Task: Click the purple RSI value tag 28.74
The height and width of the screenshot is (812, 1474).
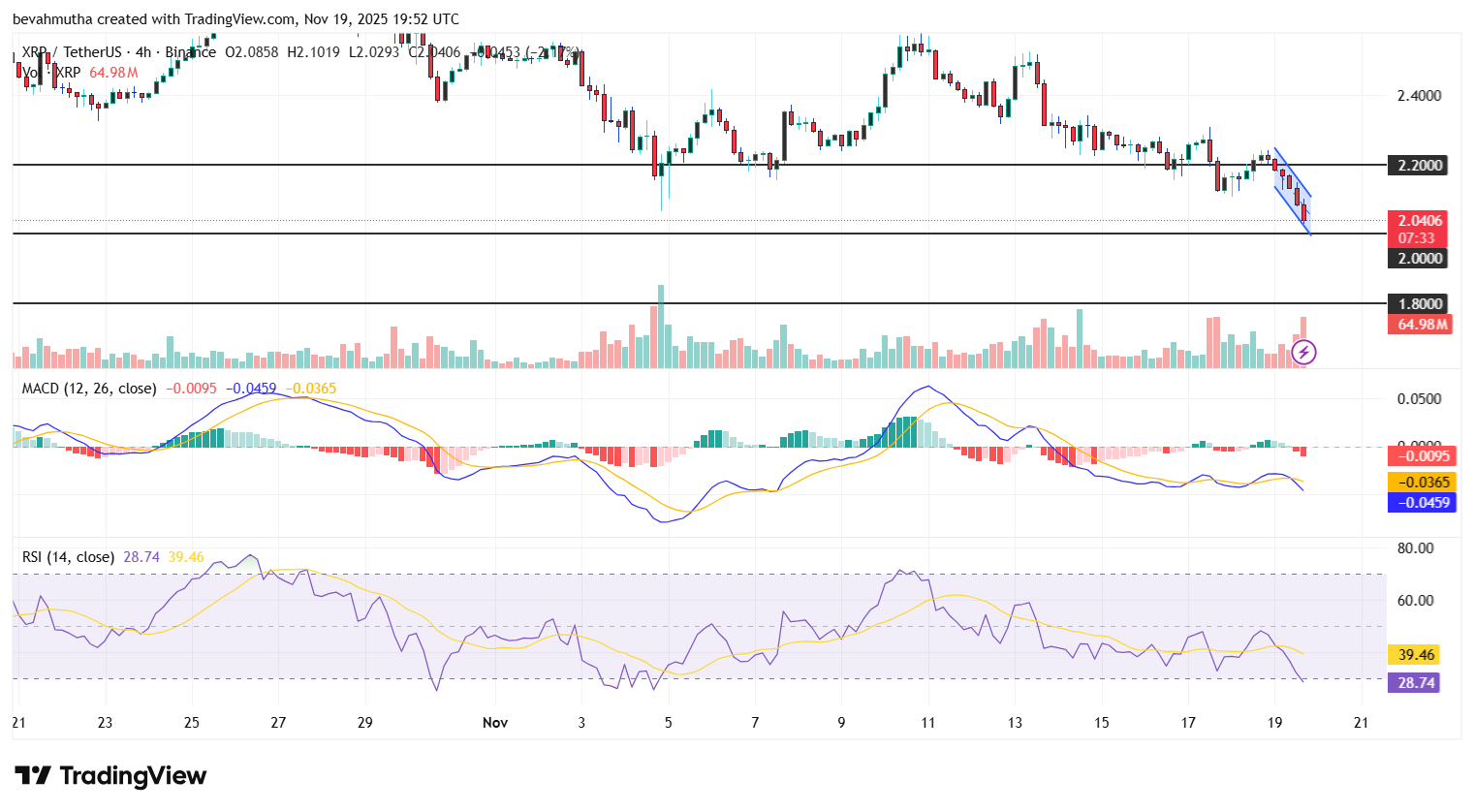Action: pyautogui.click(x=1415, y=683)
